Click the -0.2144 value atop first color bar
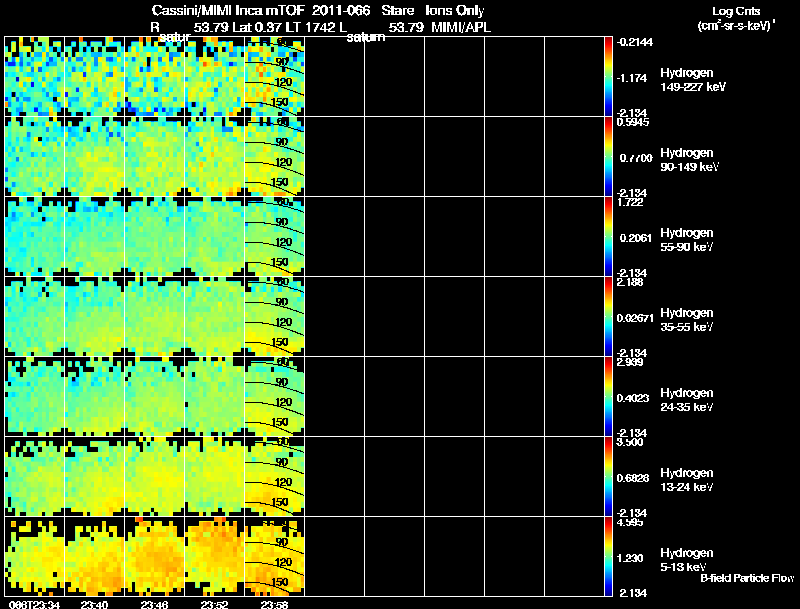Screen dimensions: 800x609 point(632,42)
